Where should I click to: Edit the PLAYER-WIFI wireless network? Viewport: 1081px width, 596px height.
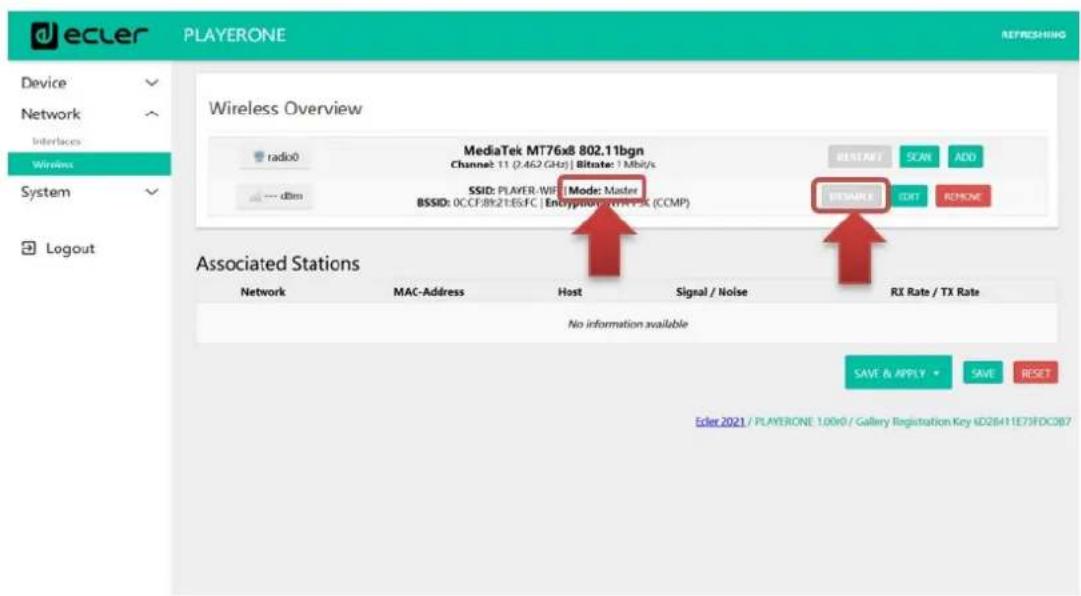pos(908,197)
